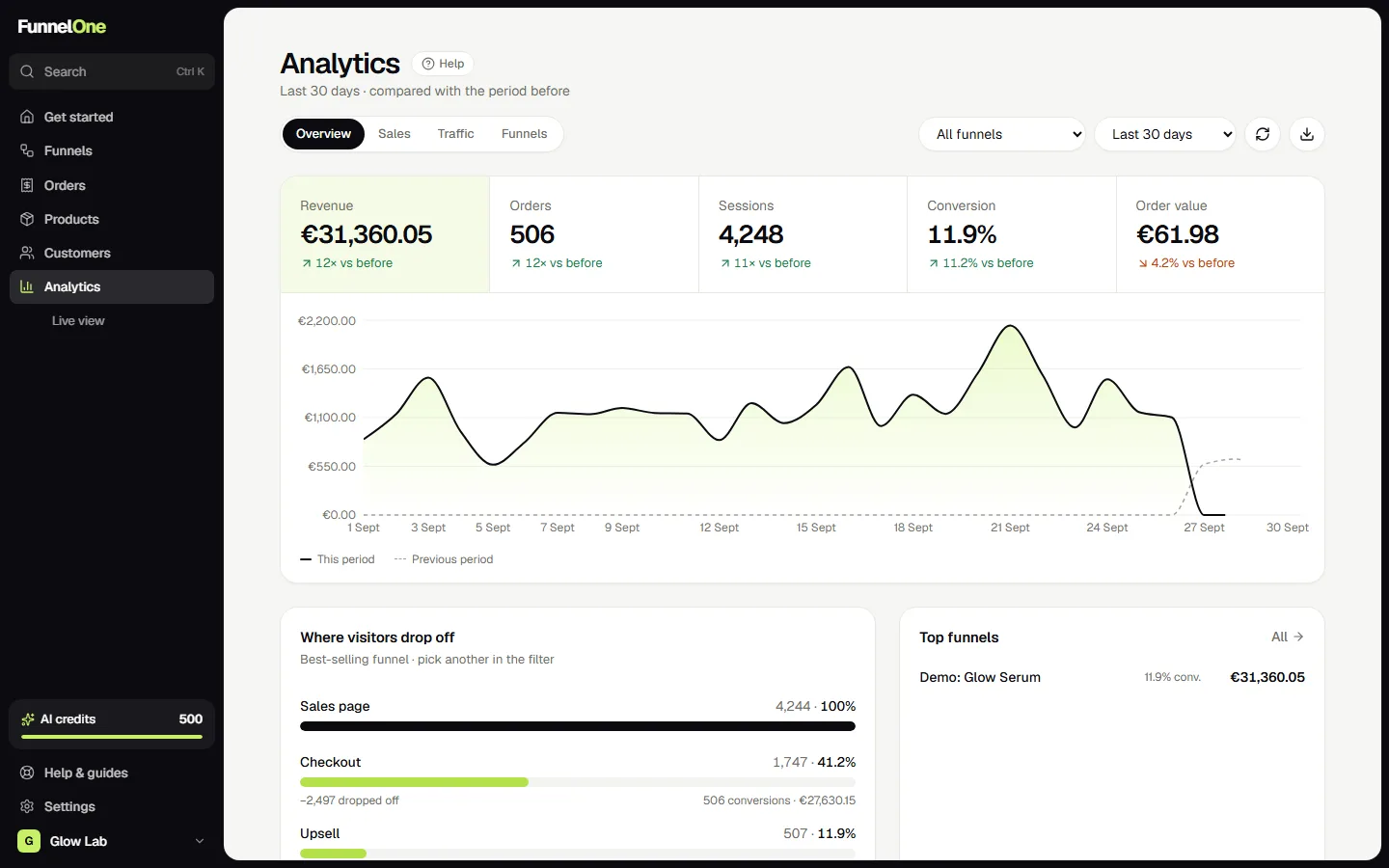Open the All top funnels link
The image size is (1389, 868).
[x=1288, y=637]
